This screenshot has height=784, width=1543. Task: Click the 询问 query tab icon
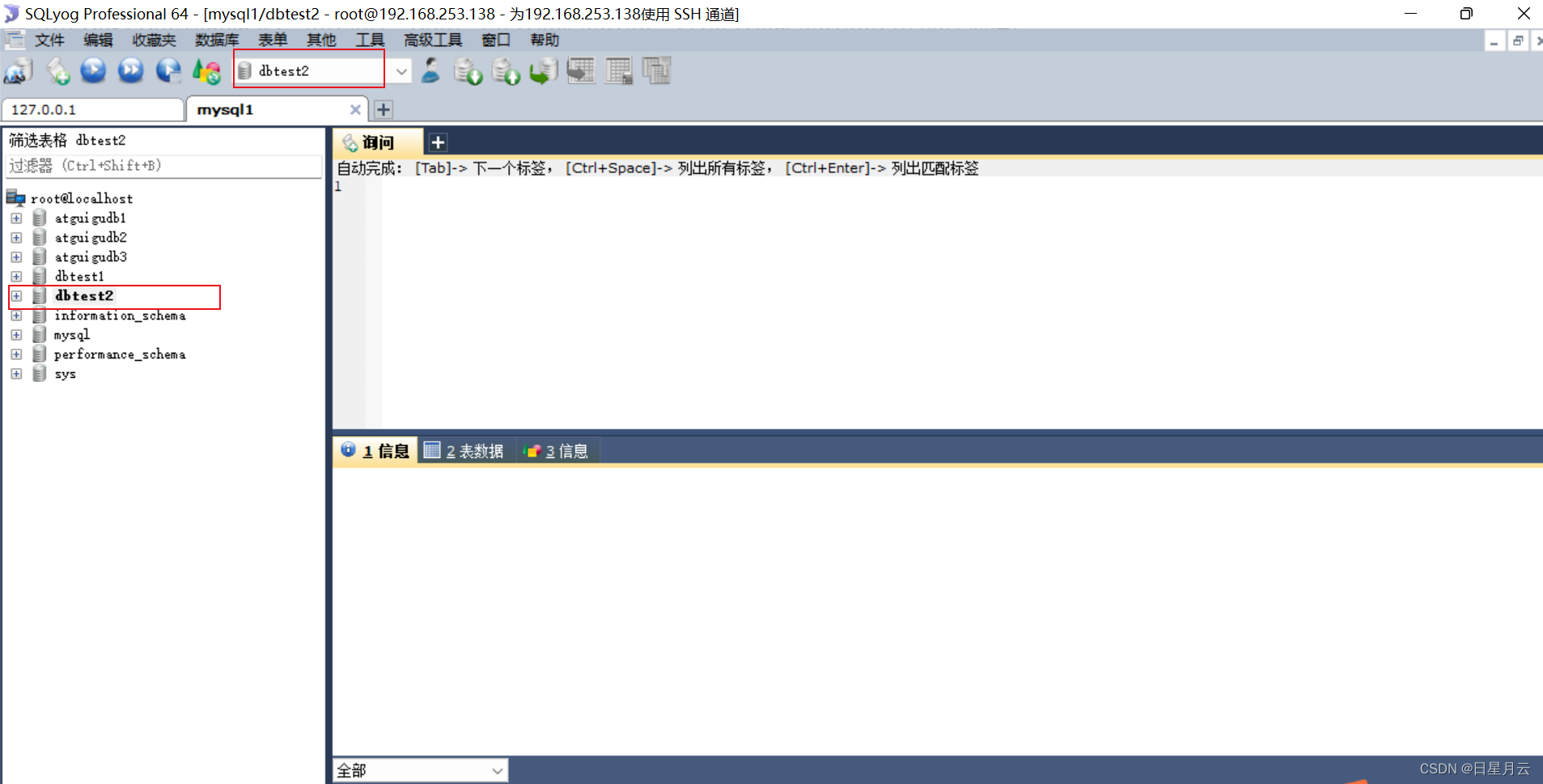[350, 142]
